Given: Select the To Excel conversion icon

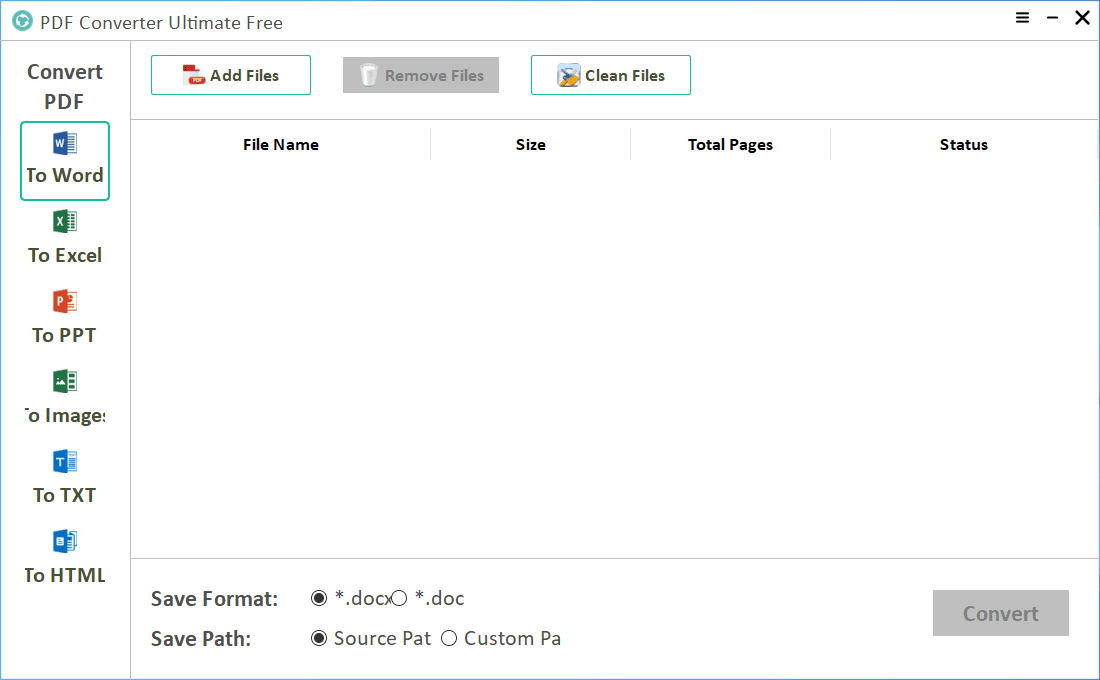Looking at the screenshot, I should point(65,222).
